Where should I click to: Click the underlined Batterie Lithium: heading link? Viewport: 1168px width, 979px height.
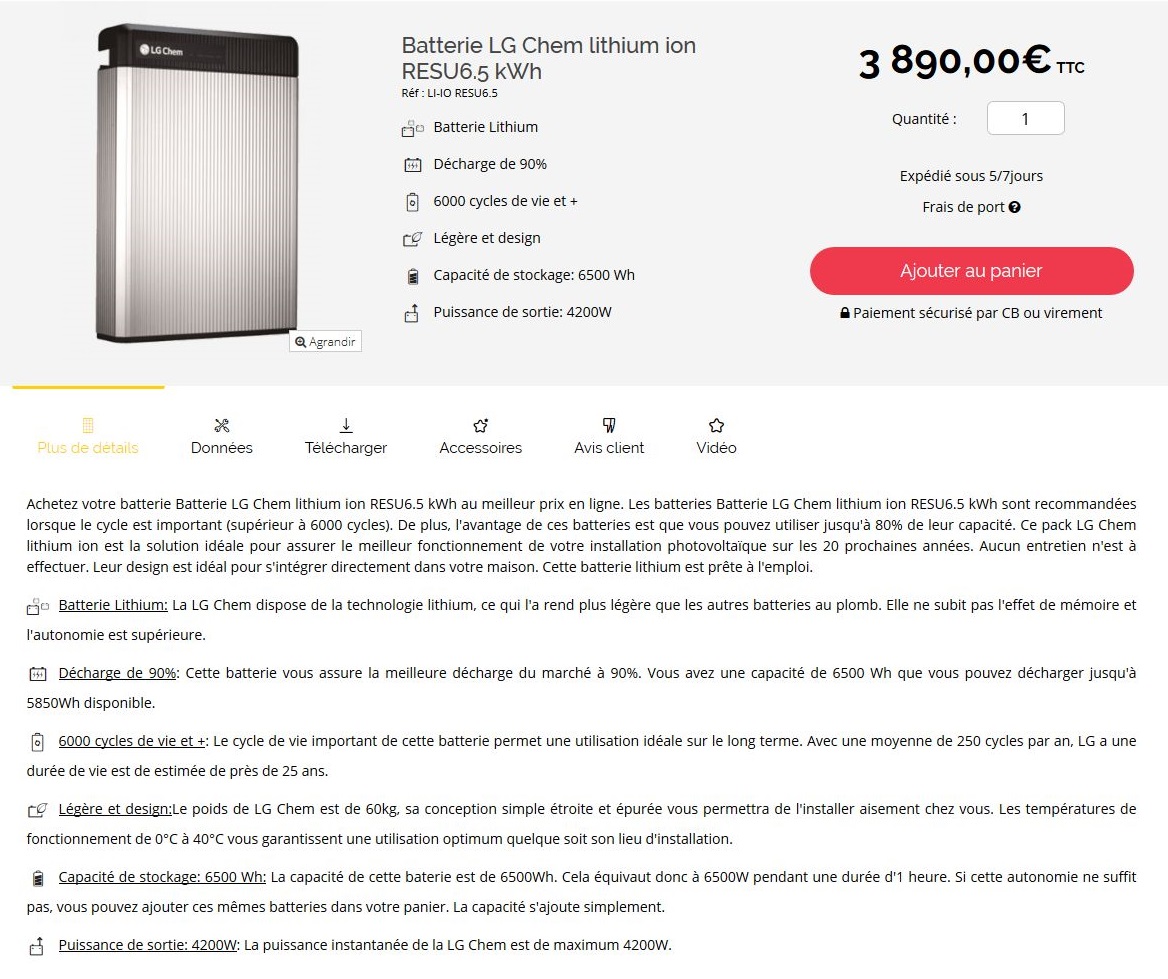pyautogui.click(x=113, y=605)
